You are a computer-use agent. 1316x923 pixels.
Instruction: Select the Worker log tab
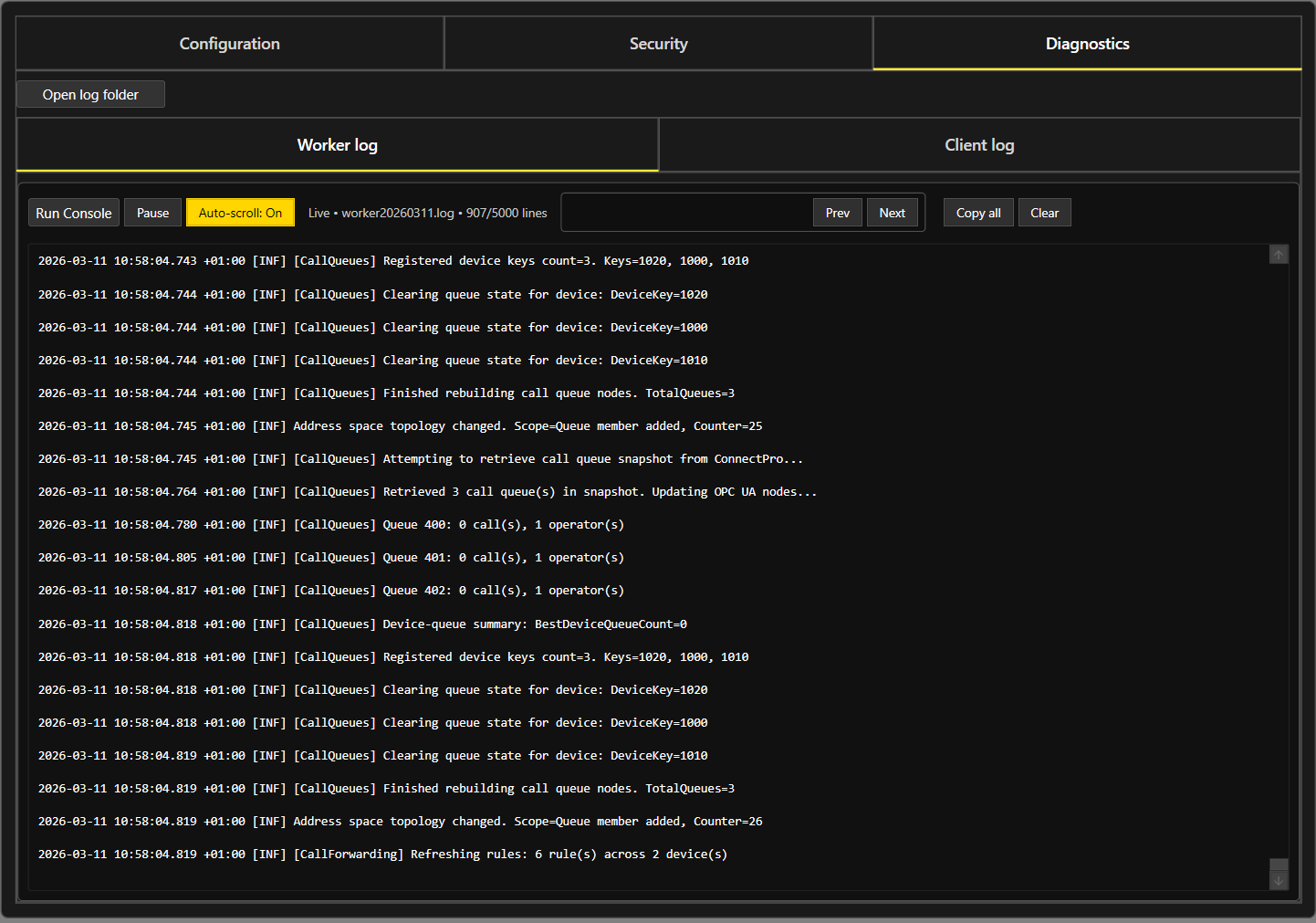click(337, 145)
